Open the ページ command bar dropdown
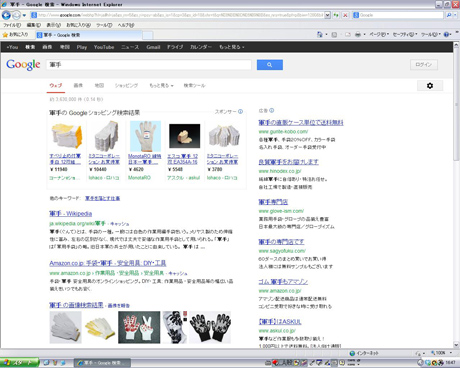Viewport: 460px width, 368px height. 378,35
